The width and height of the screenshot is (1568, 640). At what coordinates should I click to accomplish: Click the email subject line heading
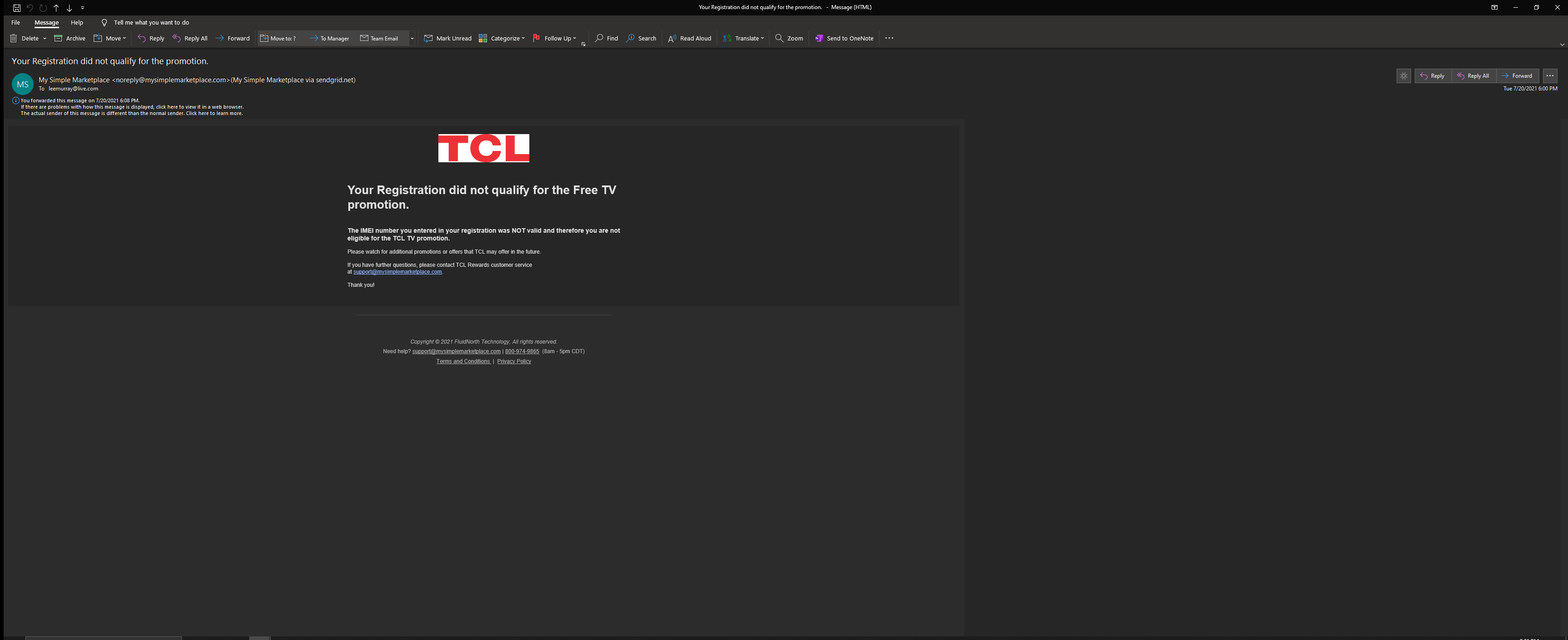[x=110, y=61]
